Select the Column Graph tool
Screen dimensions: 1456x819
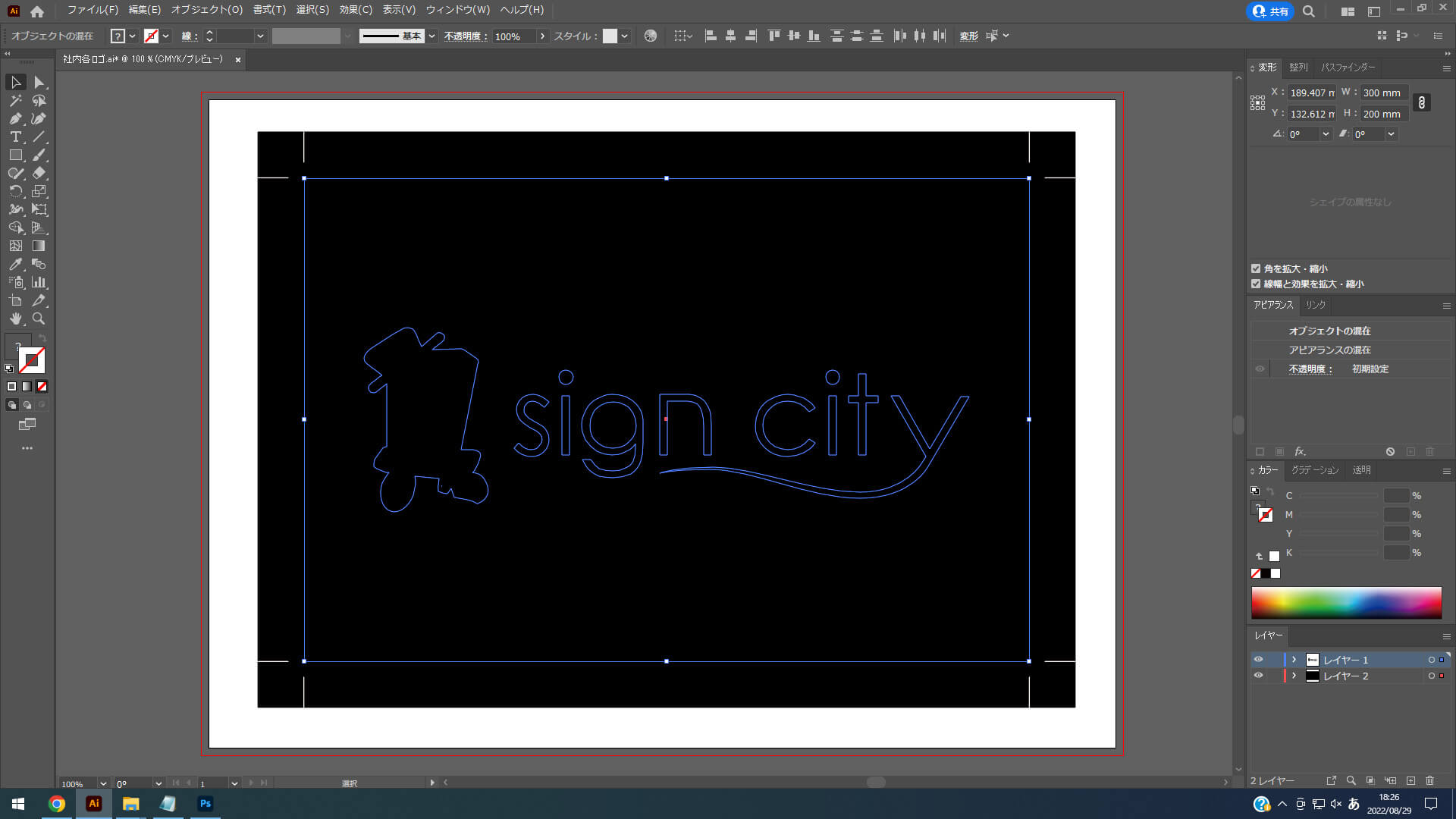pos(39,282)
